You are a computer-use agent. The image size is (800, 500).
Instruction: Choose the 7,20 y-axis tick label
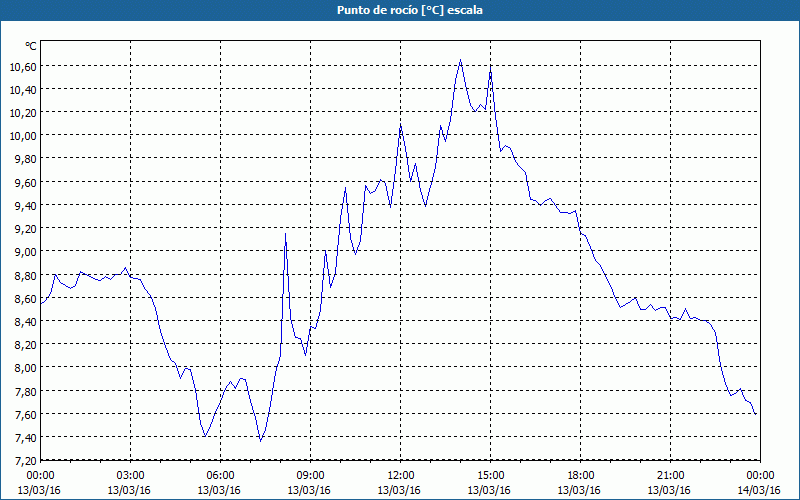pyautogui.click(x=26, y=461)
